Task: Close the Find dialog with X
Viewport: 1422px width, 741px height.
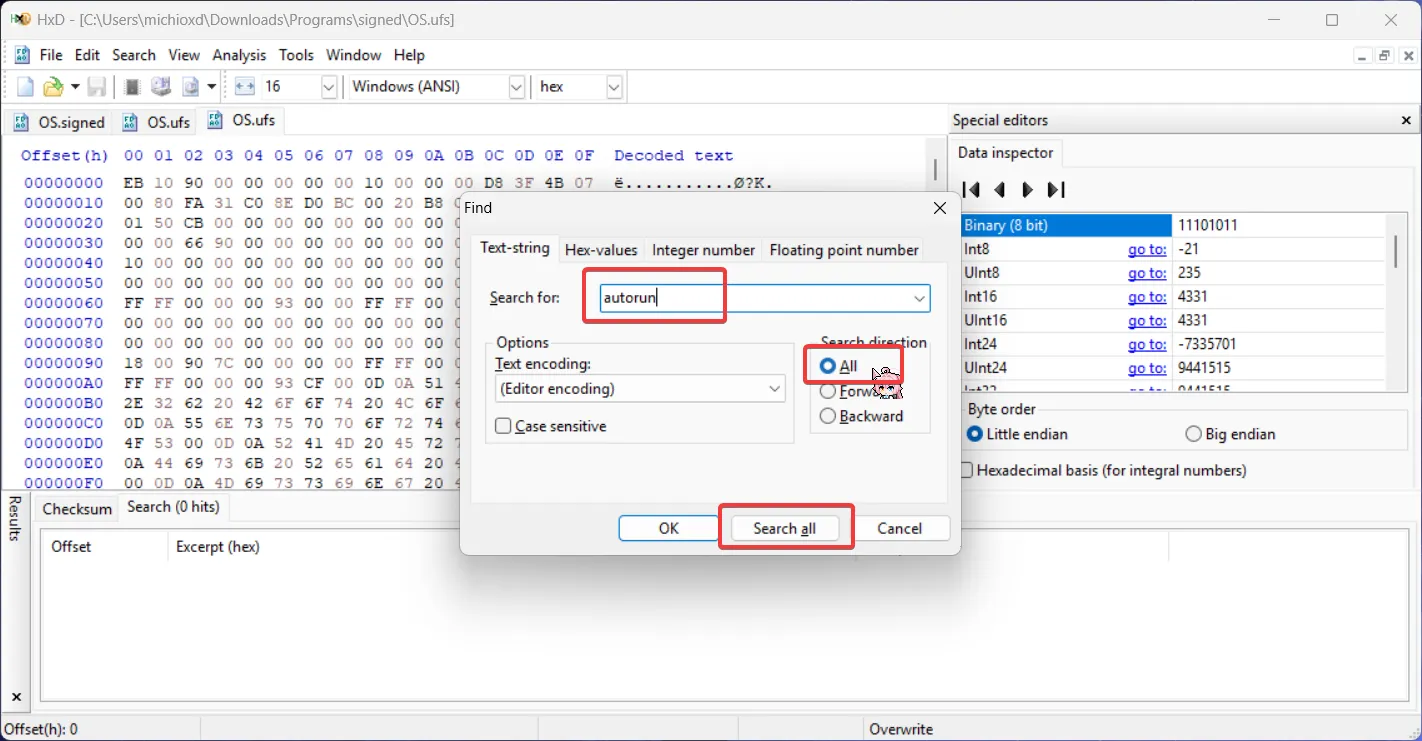Action: point(939,208)
